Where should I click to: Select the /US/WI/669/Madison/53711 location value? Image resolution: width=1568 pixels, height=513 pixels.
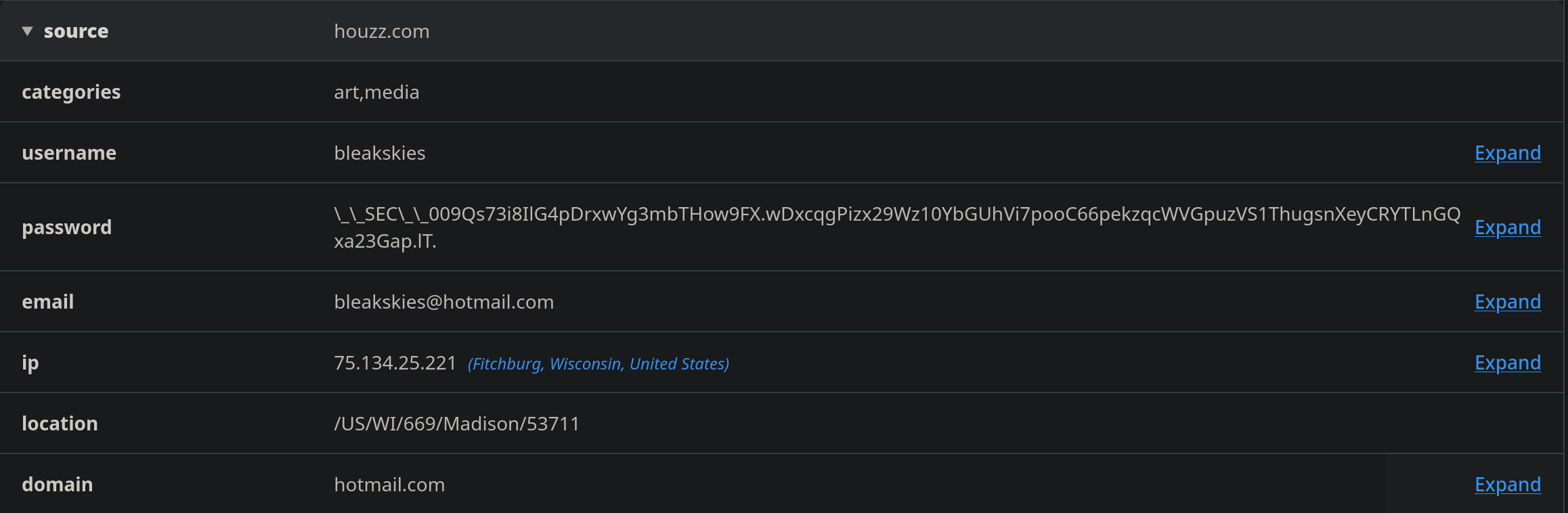456,424
